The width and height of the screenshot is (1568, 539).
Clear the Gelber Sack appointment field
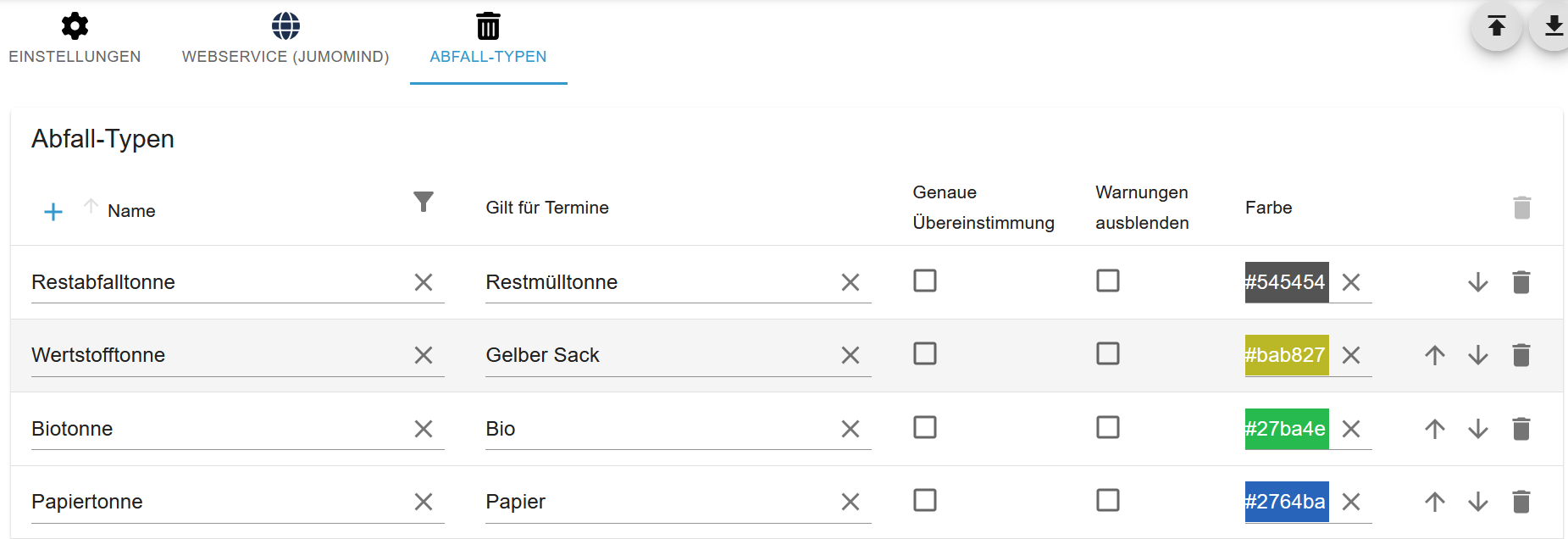click(x=850, y=355)
